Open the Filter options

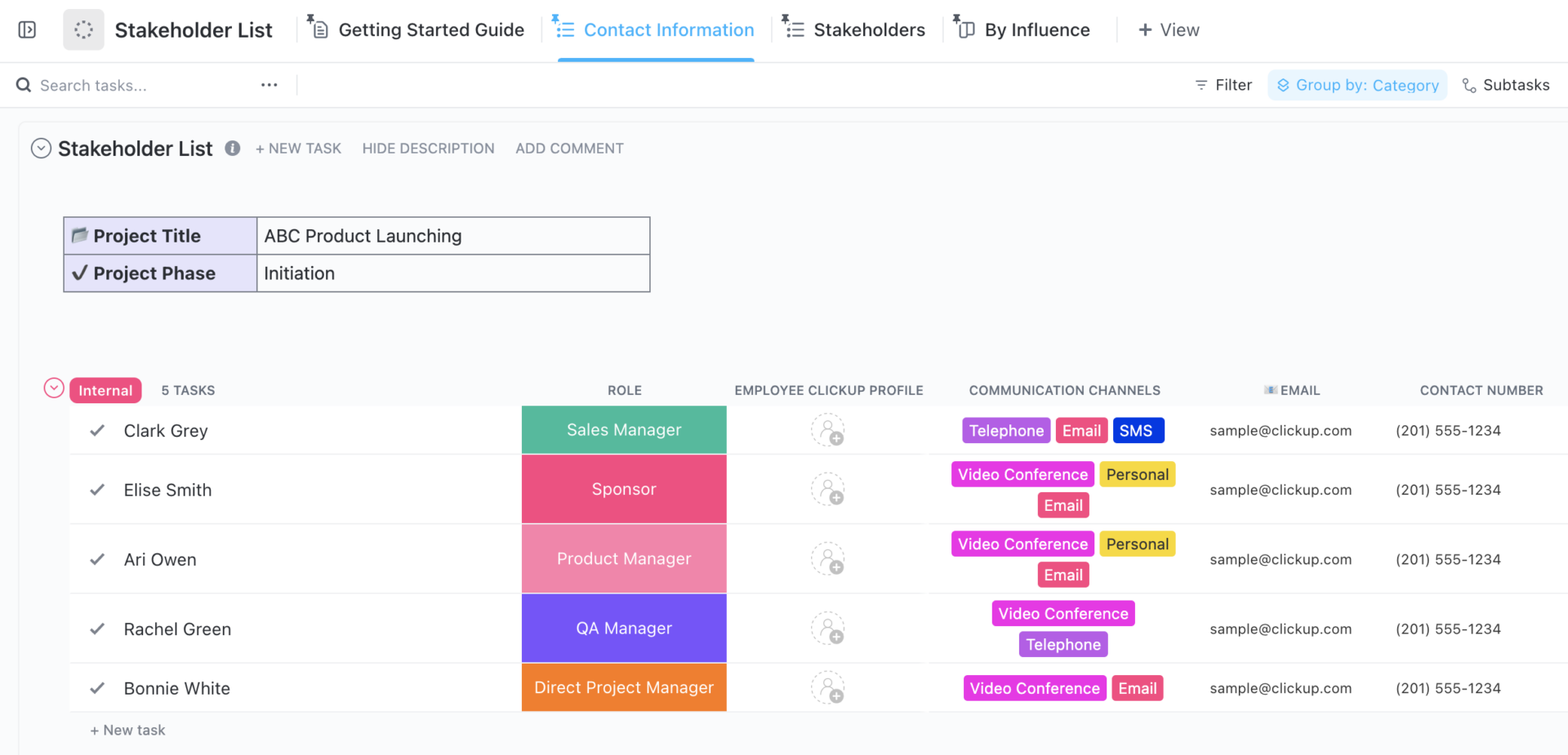tap(1223, 85)
